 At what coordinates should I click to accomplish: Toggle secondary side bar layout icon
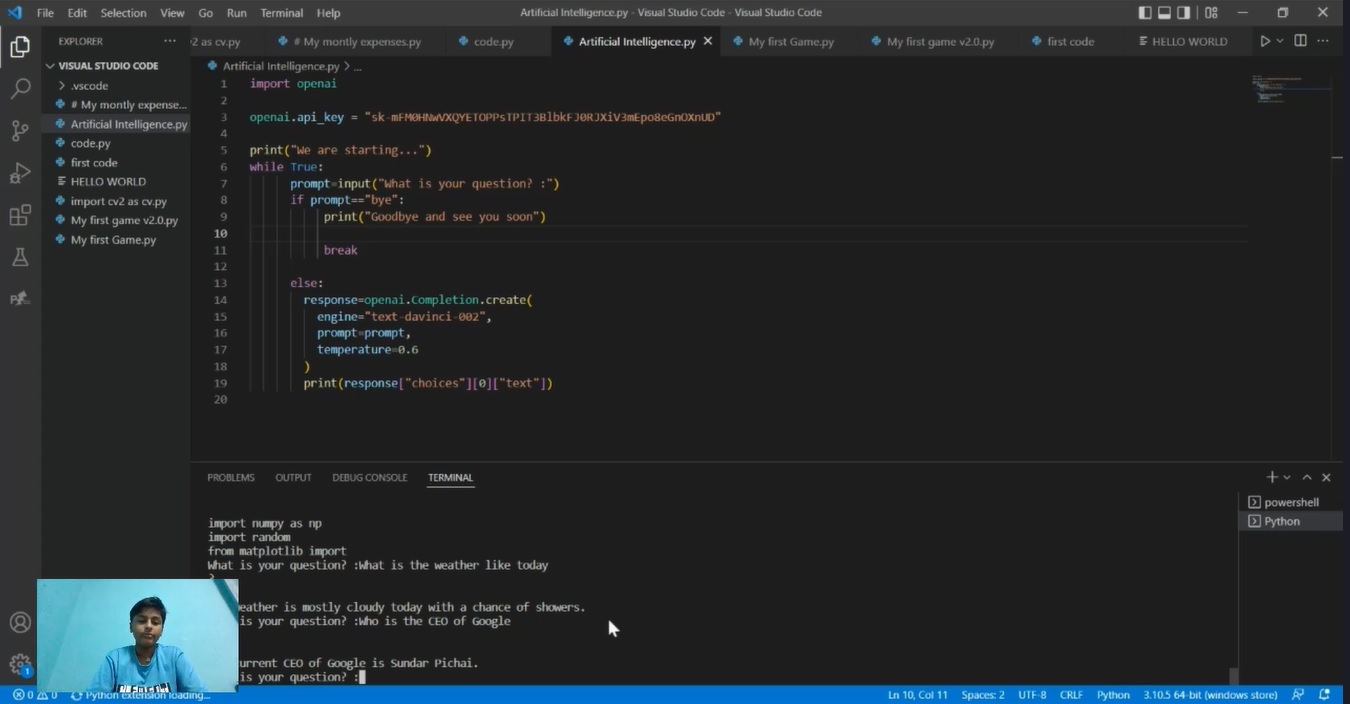[x=1184, y=13]
